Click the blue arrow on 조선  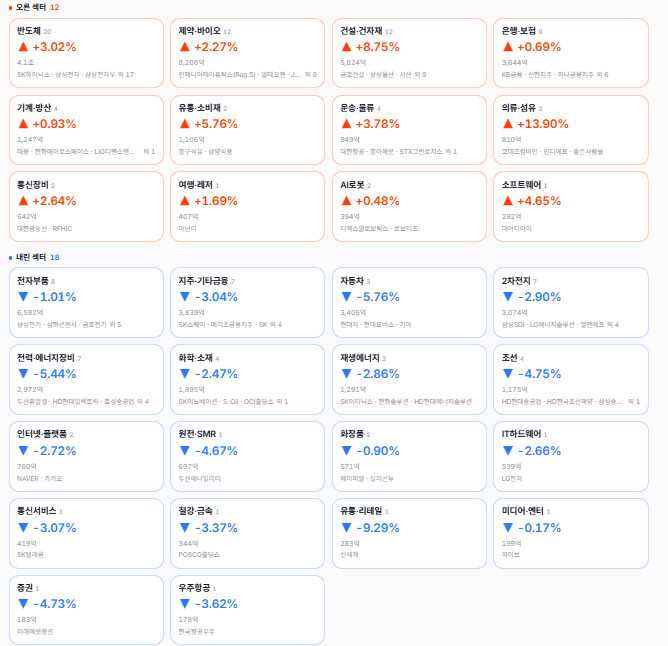tap(508, 374)
